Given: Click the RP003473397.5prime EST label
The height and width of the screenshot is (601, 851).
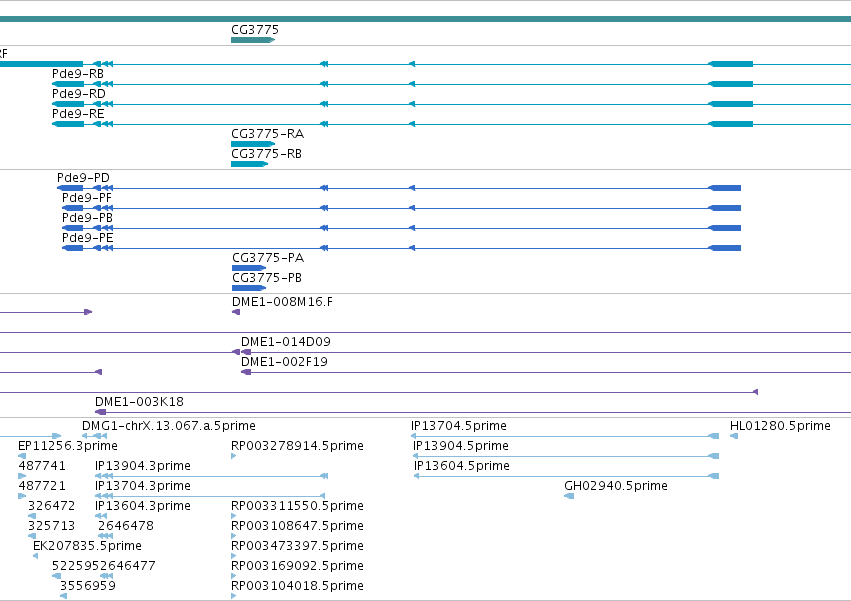Looking at the screenshot, I should coord(297,547).
